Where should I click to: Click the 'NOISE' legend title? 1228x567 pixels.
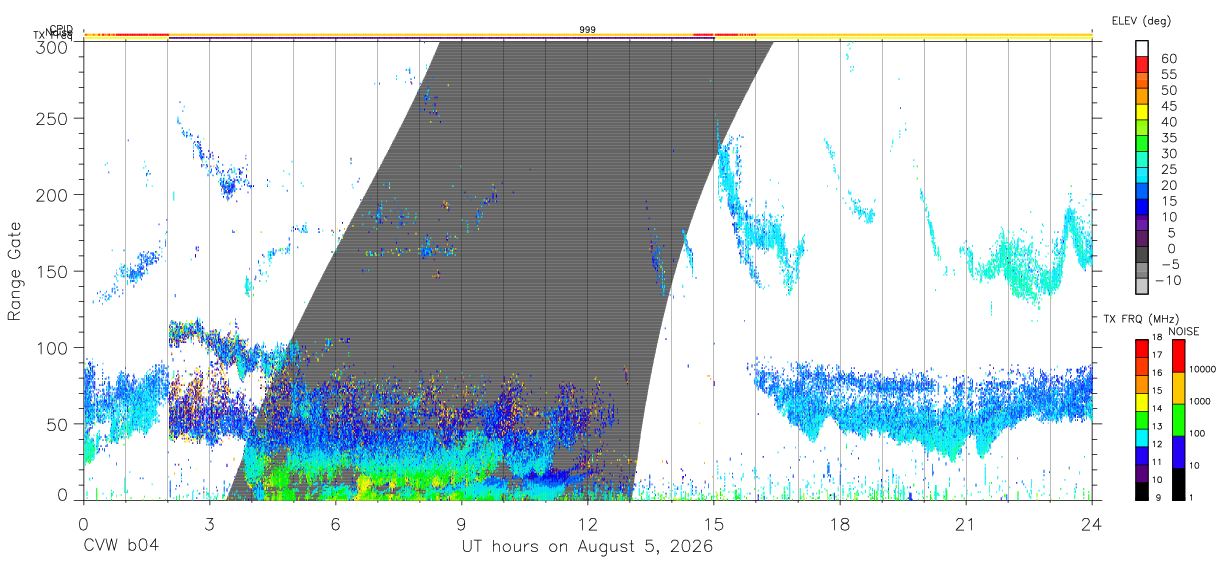tap(1183, 332)
